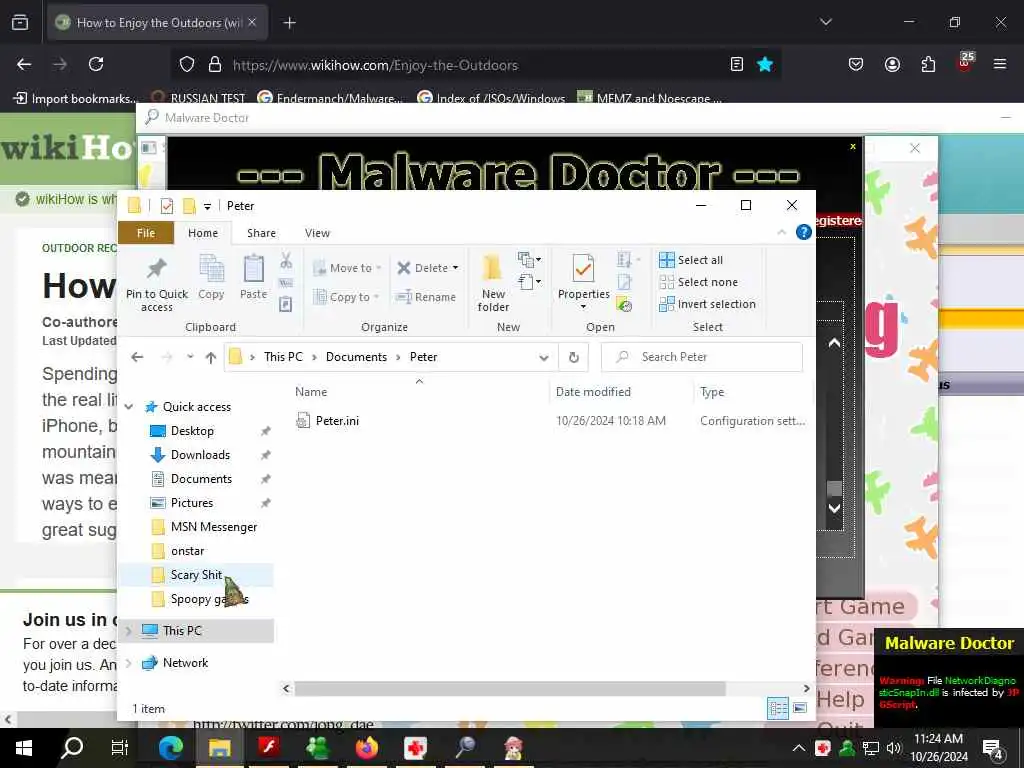
Task: Click the Cut scissors icon
Action: [x=286, y=261]
